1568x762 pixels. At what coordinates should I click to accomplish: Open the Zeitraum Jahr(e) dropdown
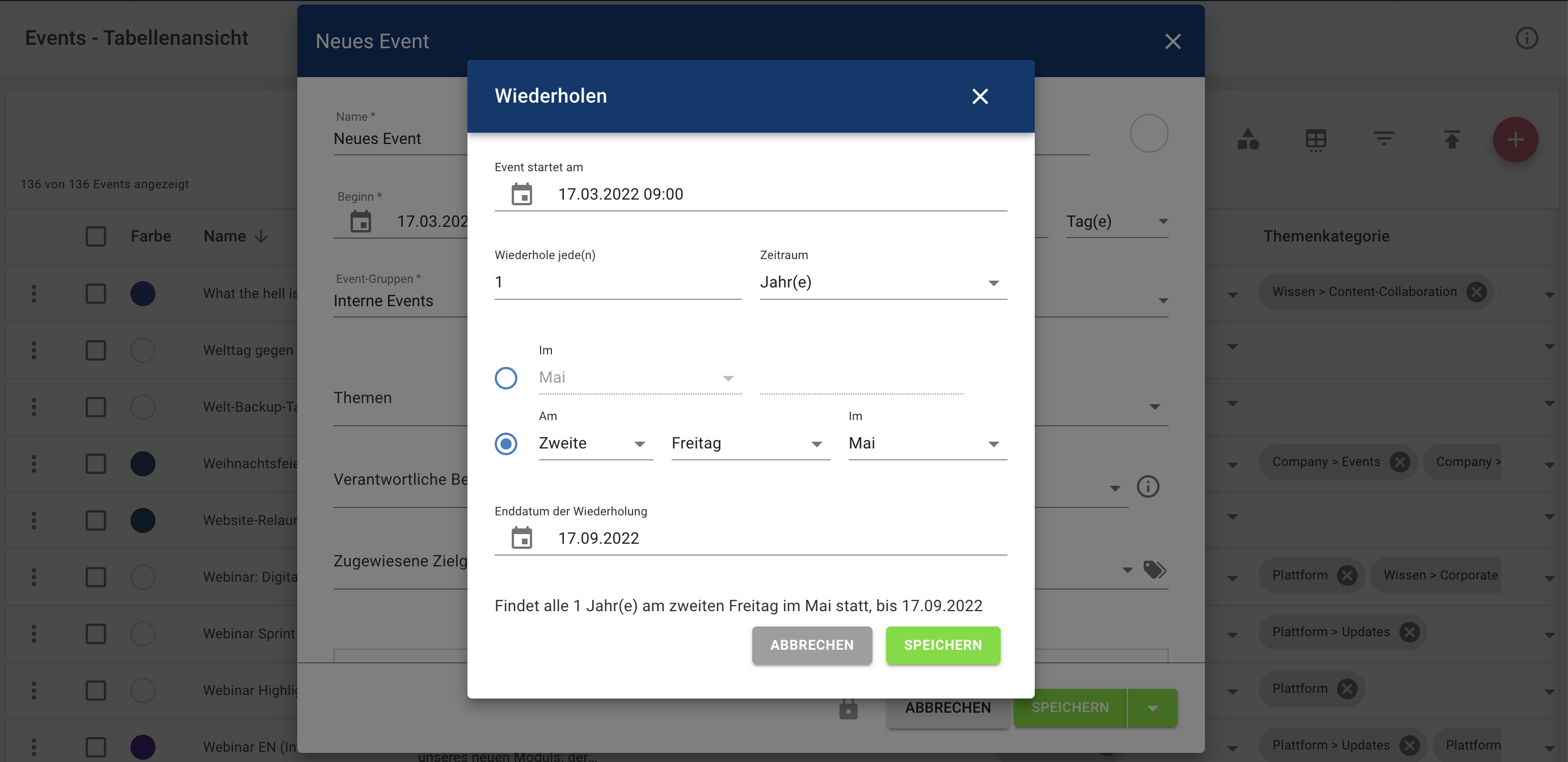(x=883, y=282)
